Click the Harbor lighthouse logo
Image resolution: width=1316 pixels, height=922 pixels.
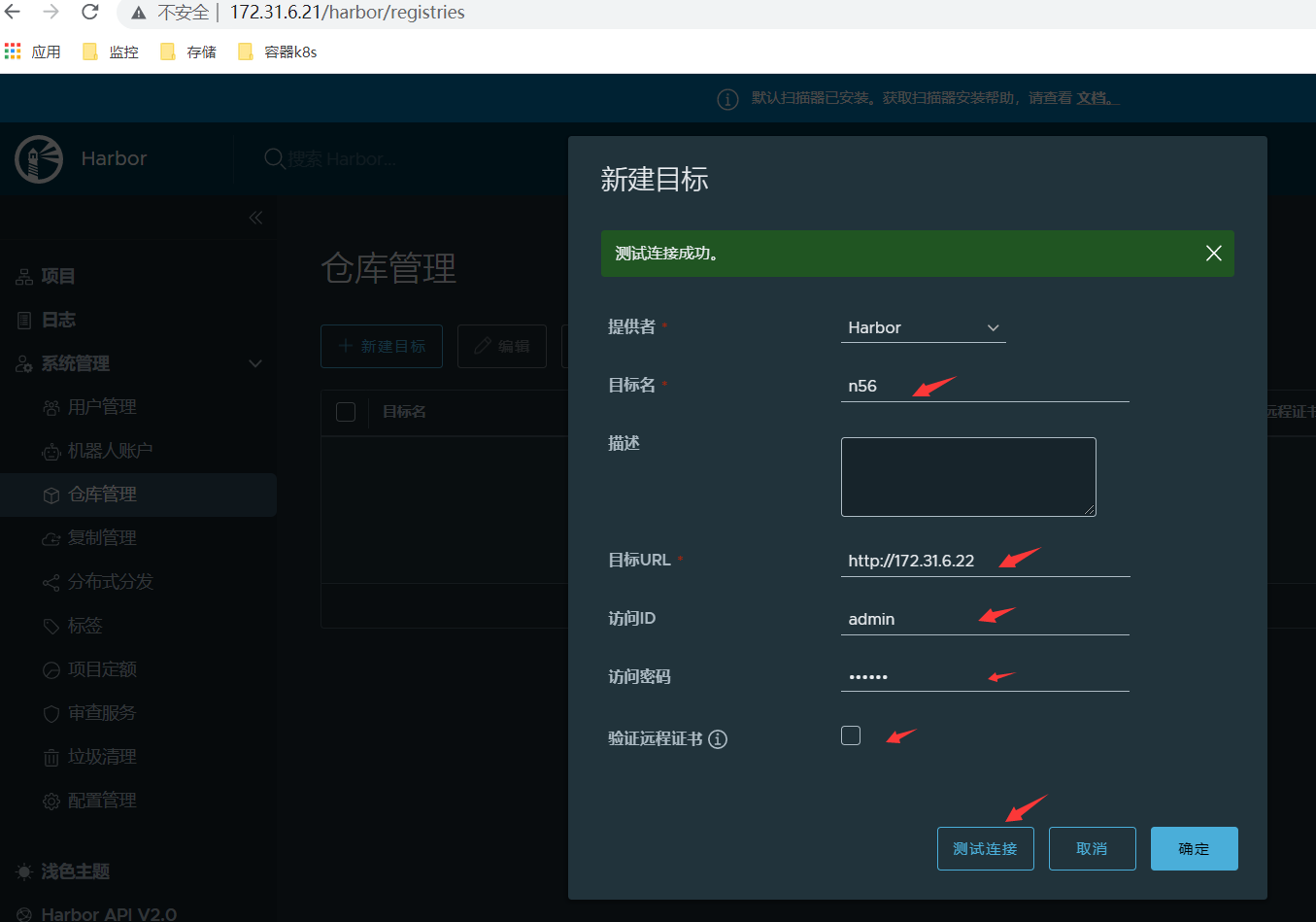pos(39,158)
